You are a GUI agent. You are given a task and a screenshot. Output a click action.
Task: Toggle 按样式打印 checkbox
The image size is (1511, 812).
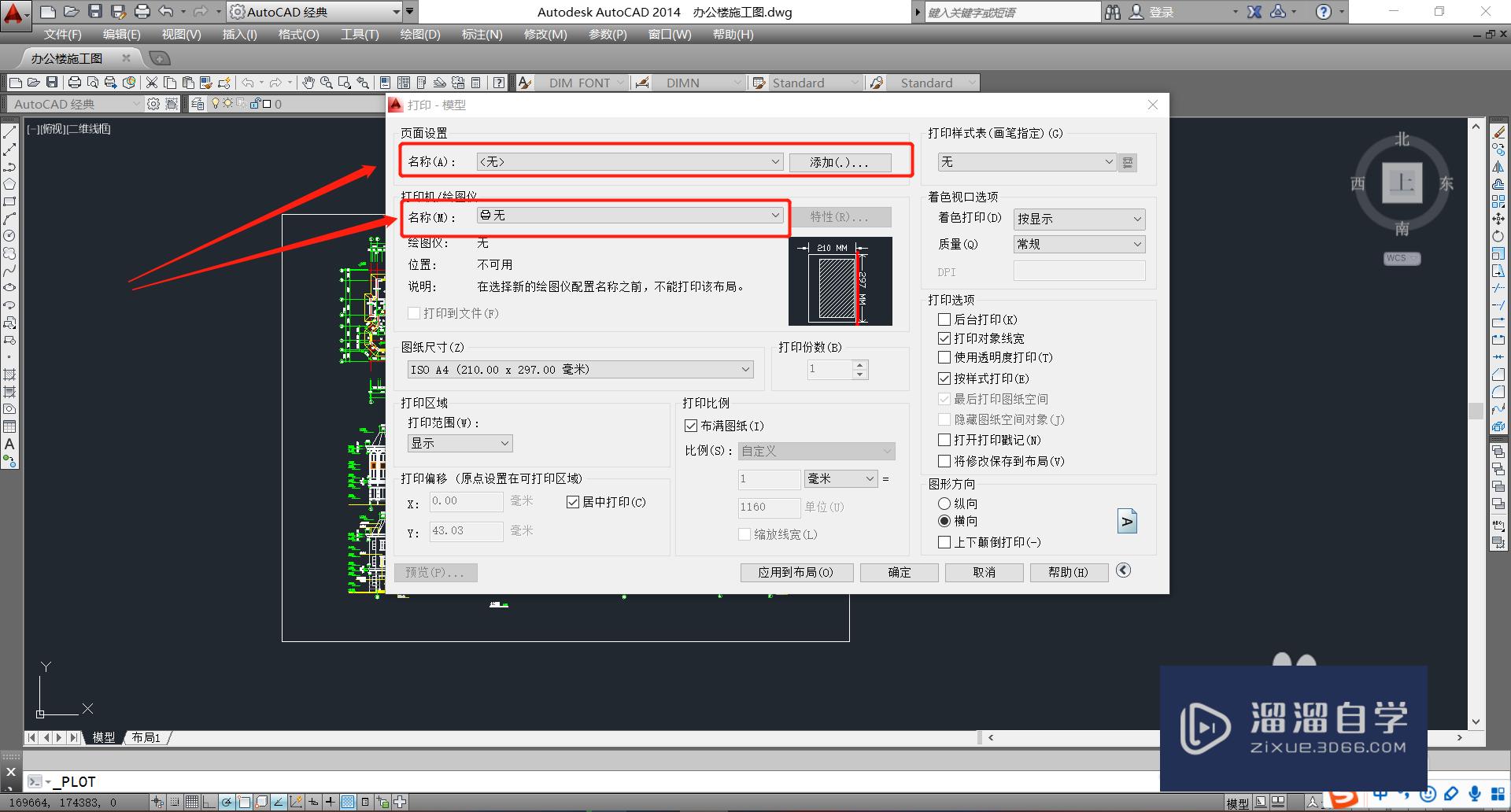pyautogui.click(x=944, y=378)
